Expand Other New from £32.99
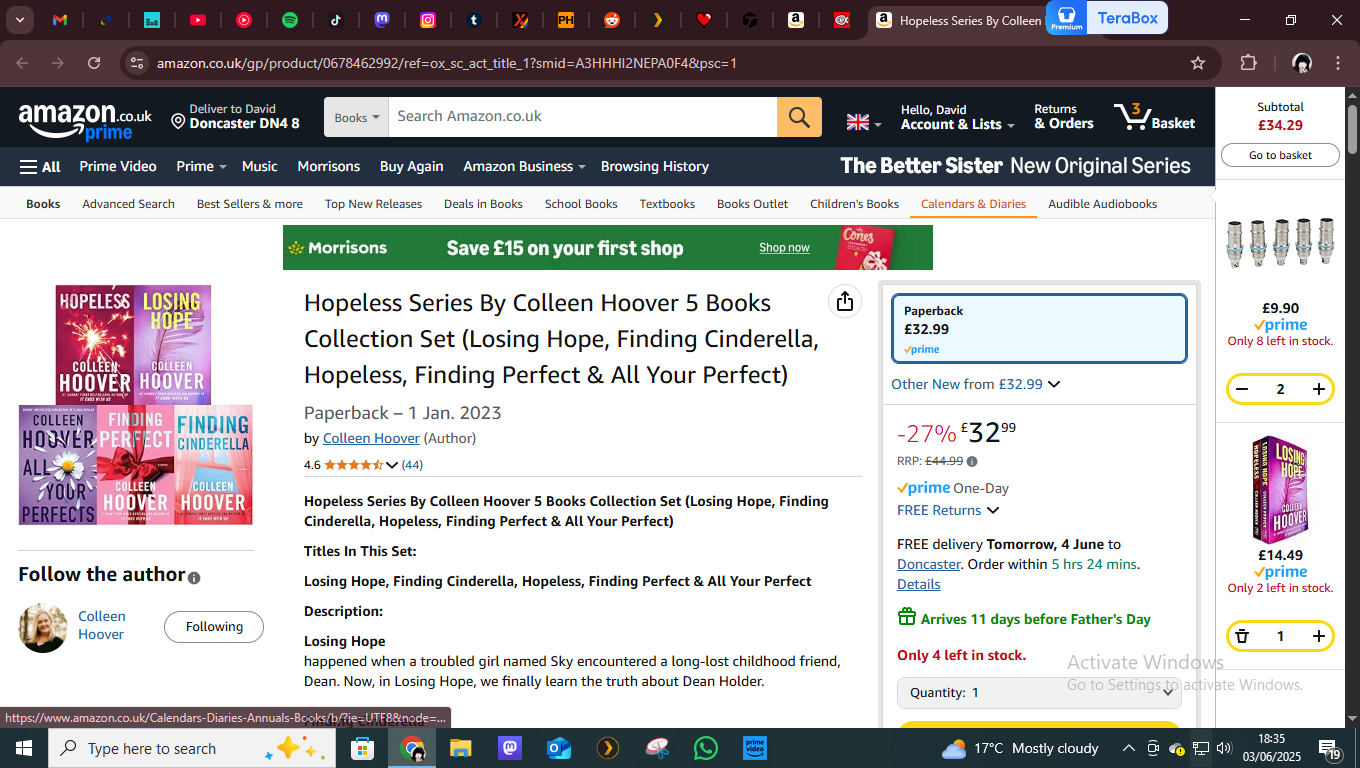The height and width of the screenshot is (768, 1360). point(975,384)
